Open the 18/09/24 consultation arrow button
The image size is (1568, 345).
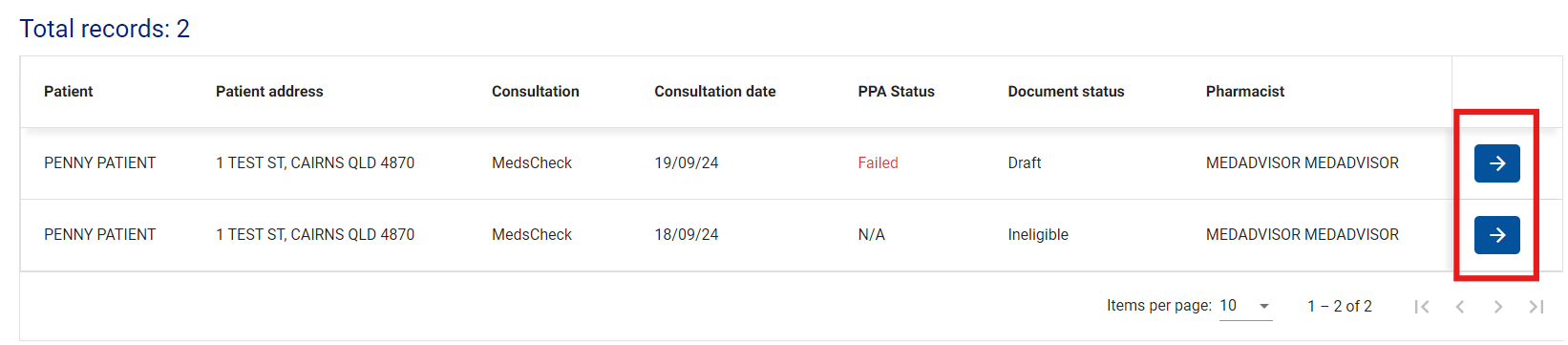click(1496, 235)
